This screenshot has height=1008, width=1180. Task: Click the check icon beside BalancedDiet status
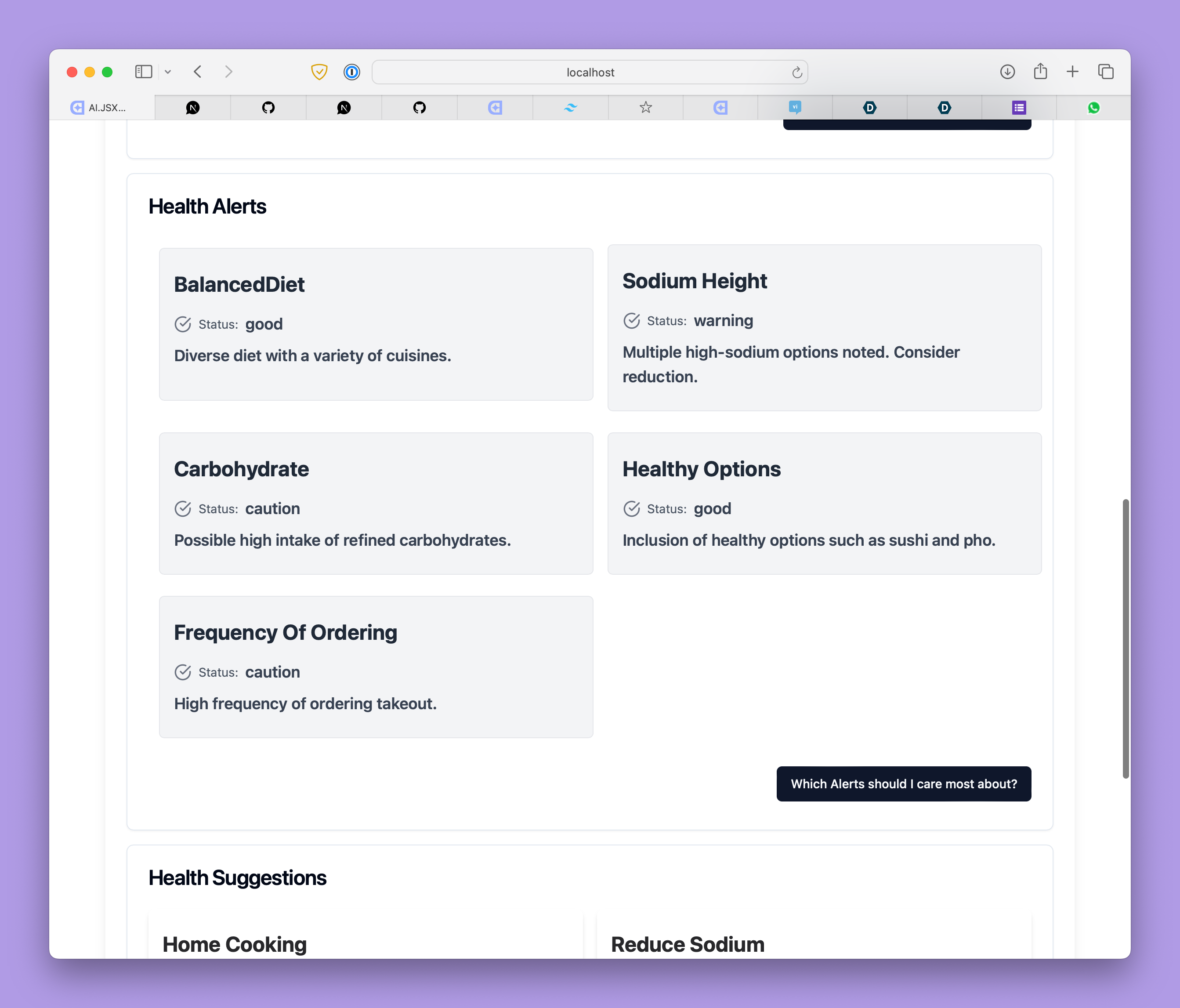[183, 324]
